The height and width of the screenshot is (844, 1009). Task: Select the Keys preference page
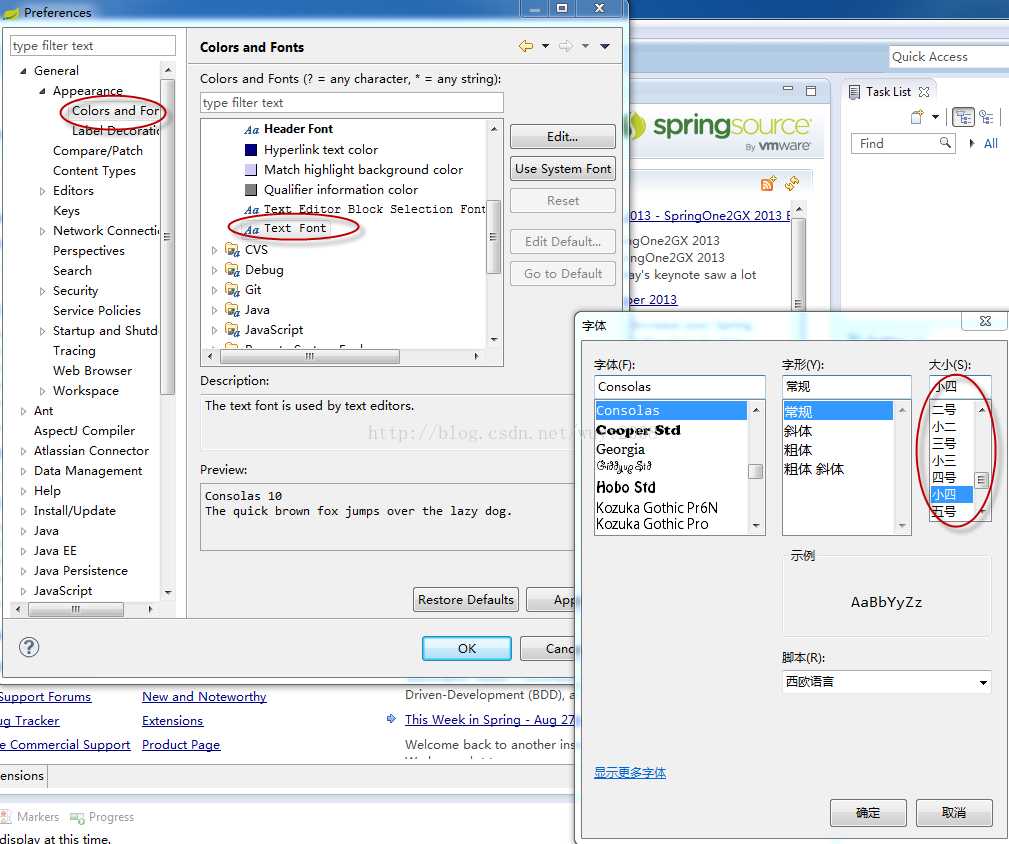66,210
